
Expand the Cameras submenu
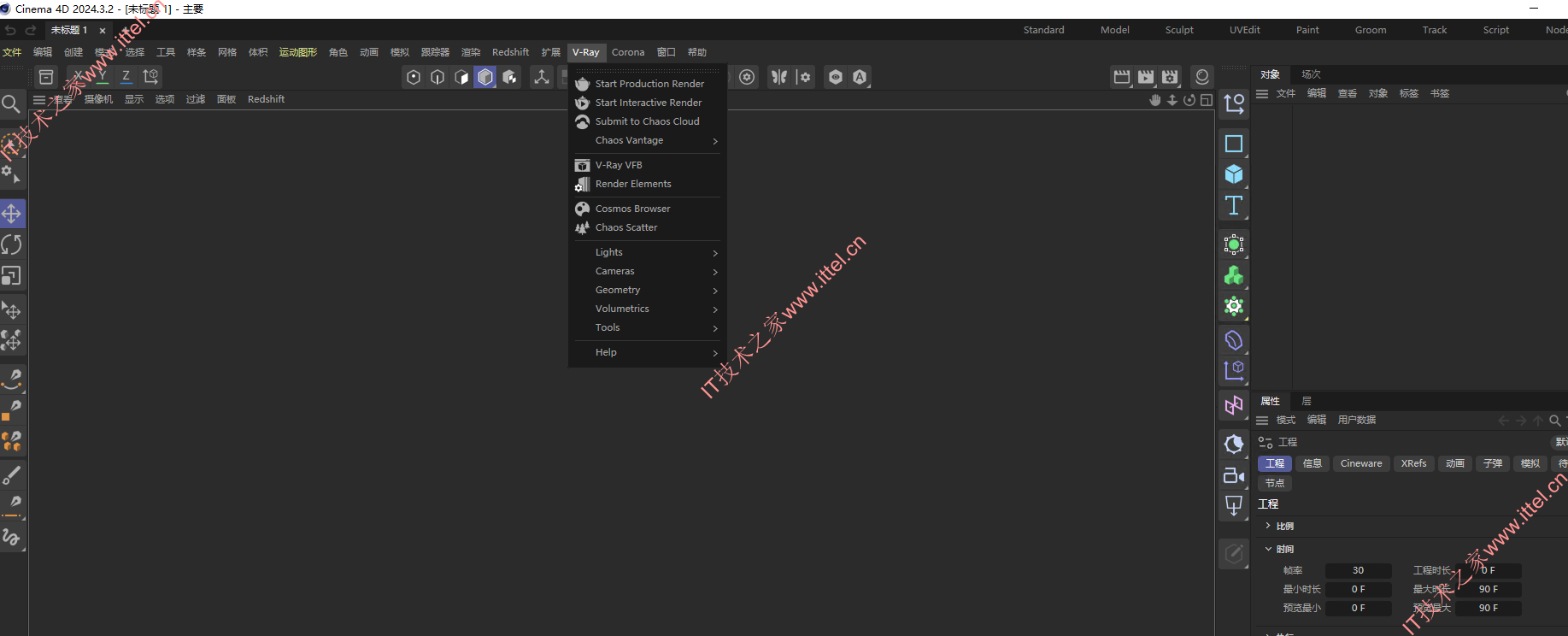pos(648,271)
